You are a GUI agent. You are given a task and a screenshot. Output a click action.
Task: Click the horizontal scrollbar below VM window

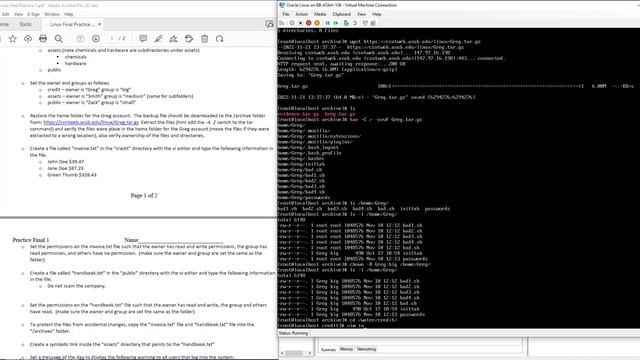pyautogui.click(x=296, y=353)
